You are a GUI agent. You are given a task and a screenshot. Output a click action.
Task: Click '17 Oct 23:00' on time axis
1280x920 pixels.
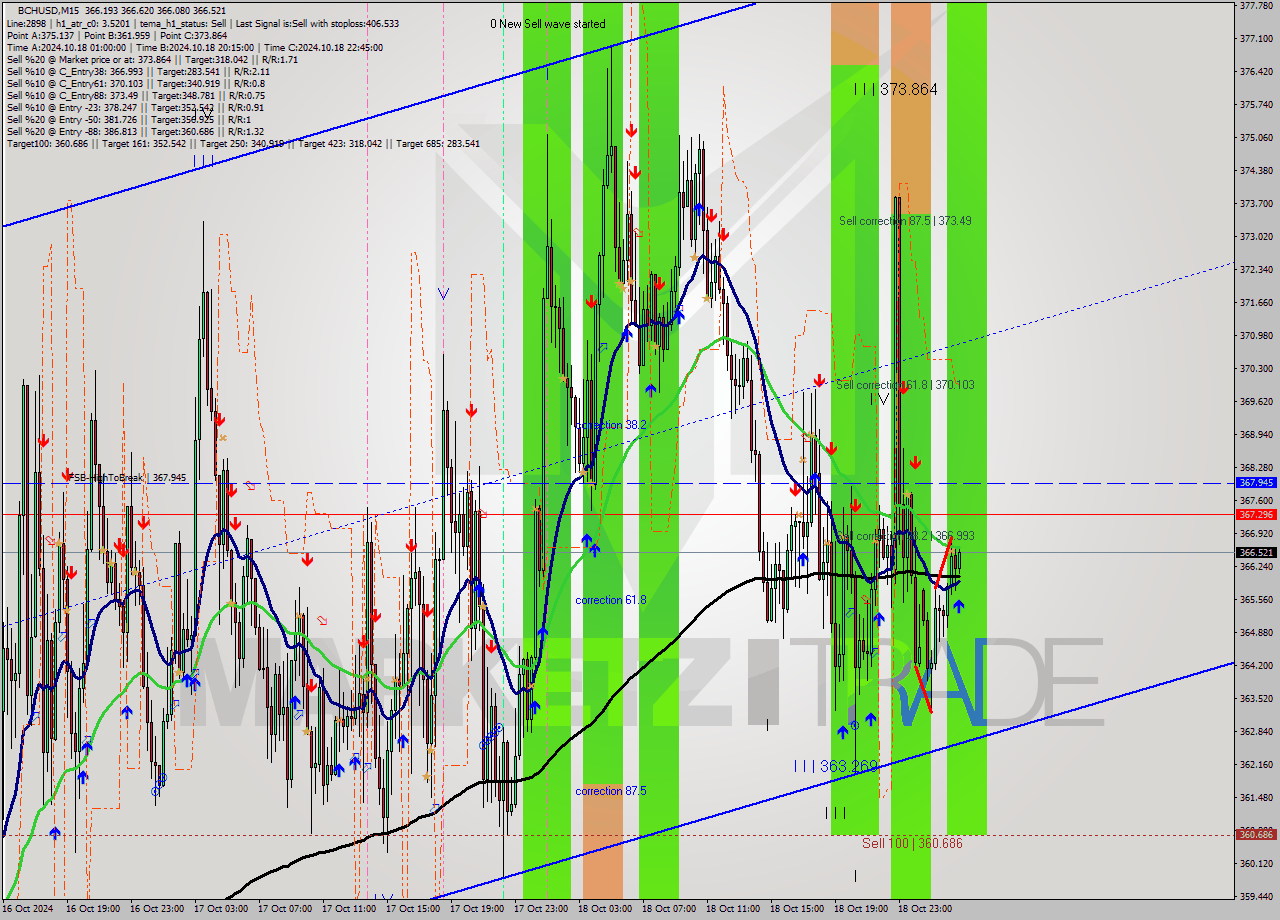tap(540, 909)
